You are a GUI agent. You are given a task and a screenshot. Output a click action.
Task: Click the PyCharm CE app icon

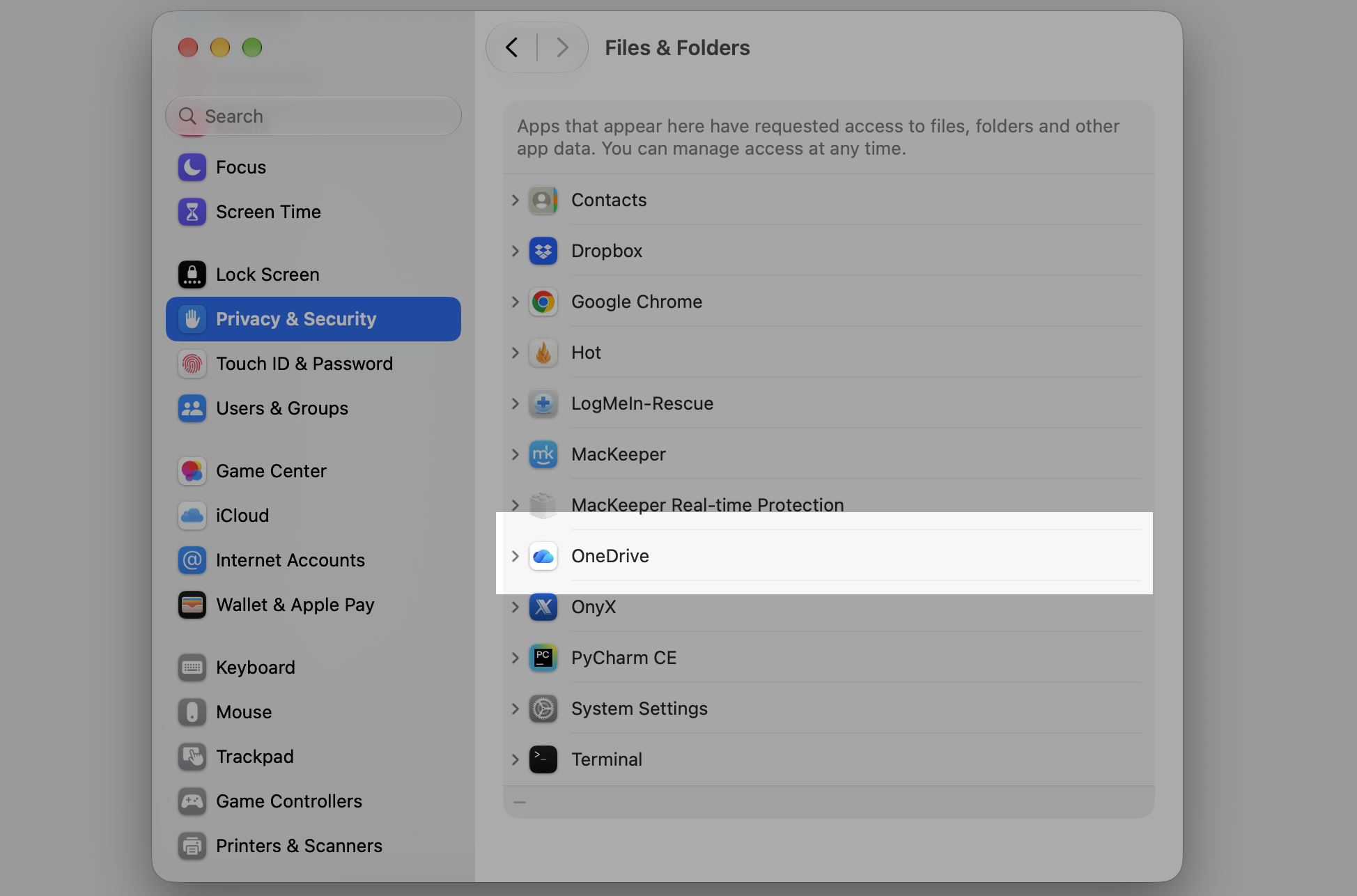543,658
